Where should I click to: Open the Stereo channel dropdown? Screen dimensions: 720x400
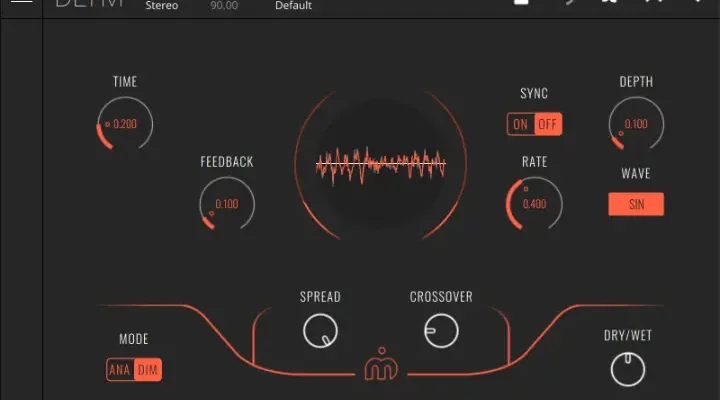click(162, 5)
